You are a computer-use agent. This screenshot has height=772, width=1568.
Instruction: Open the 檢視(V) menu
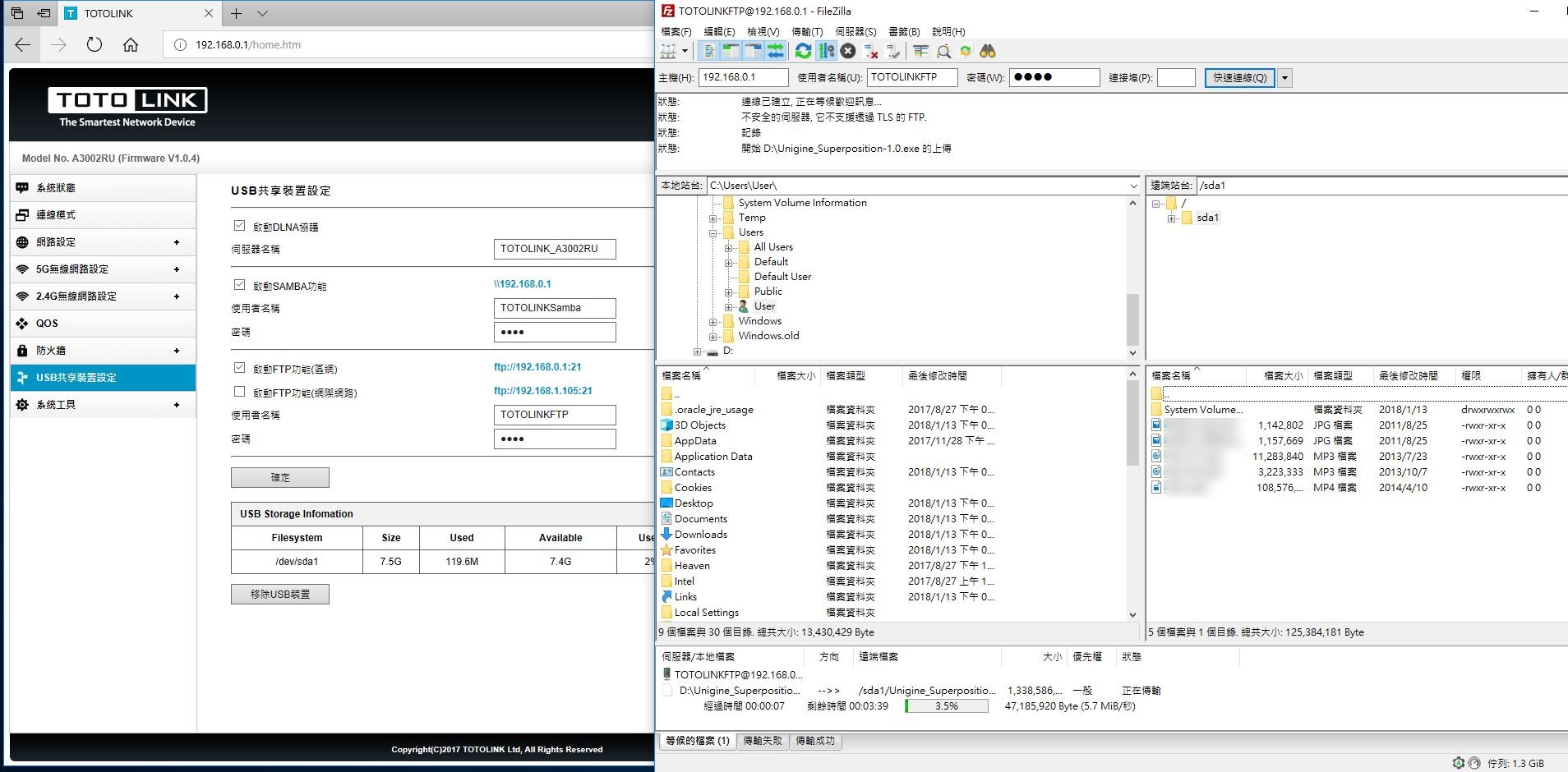(763, 31)
